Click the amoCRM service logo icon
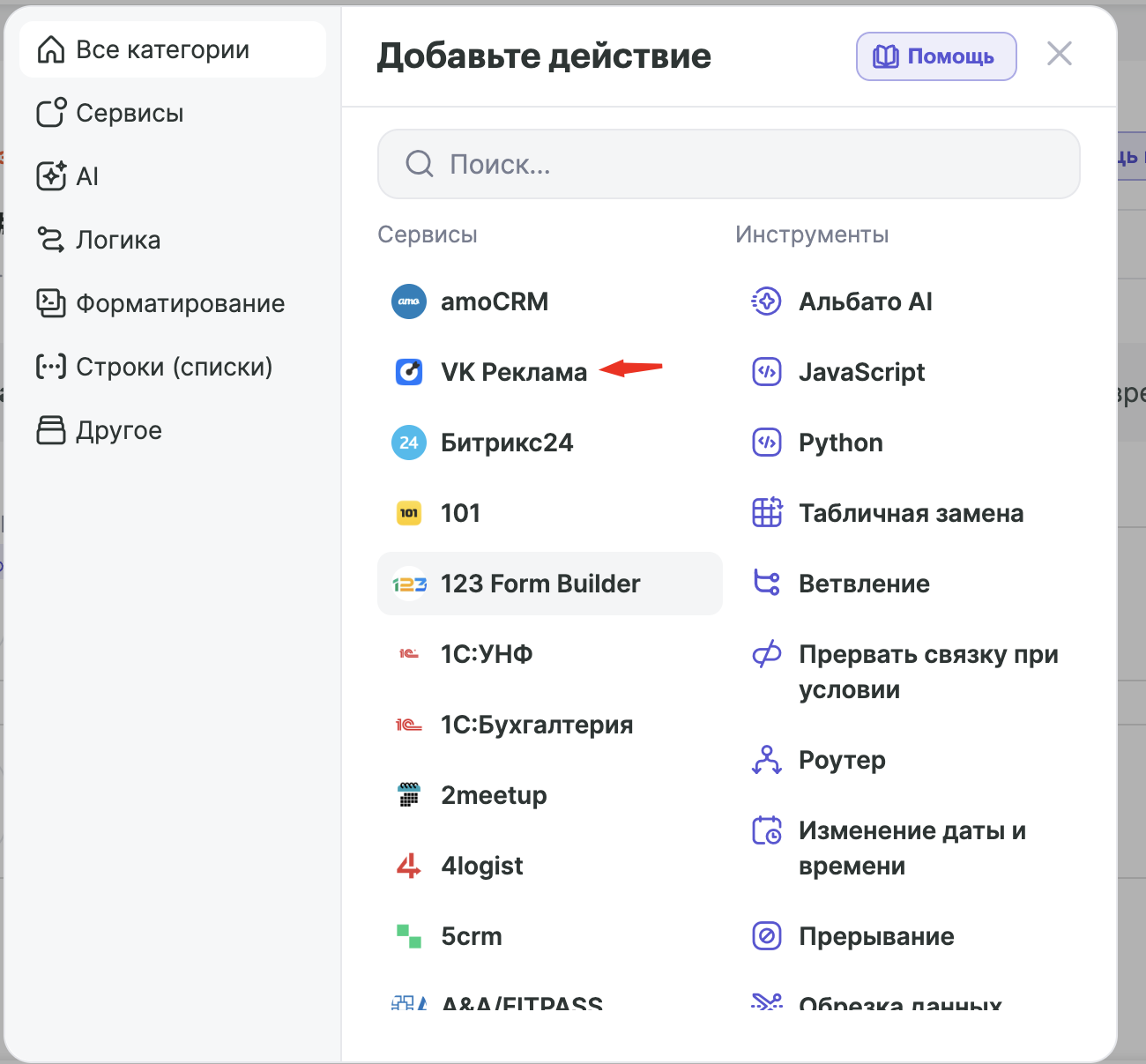The image size is (1146, 1064). 409,301
